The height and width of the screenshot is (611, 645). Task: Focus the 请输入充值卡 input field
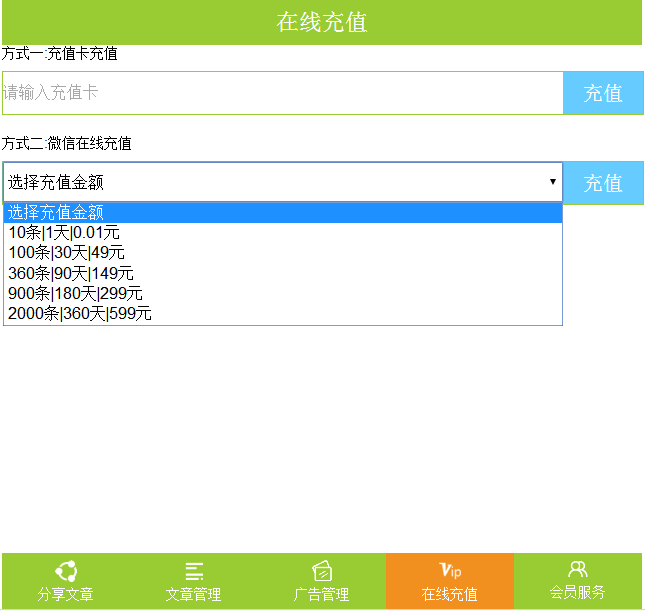point(283,93)
